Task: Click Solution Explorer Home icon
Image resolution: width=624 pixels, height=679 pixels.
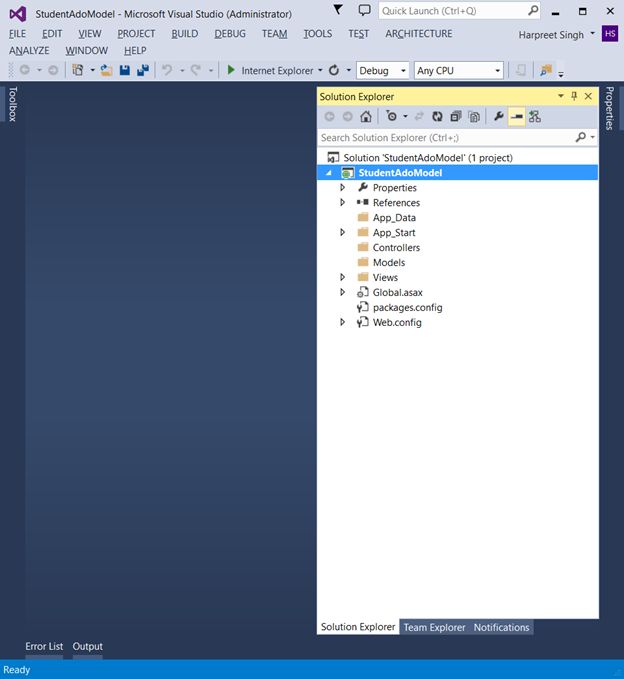Action: pos(366,116)
